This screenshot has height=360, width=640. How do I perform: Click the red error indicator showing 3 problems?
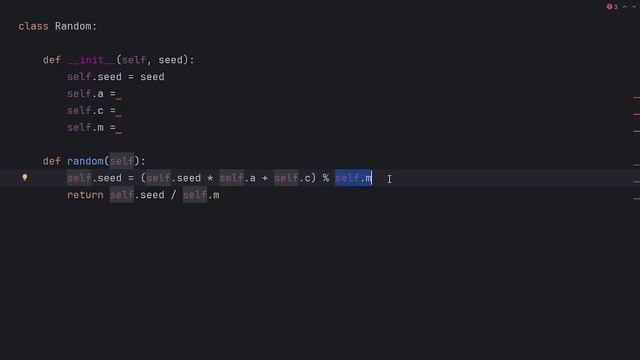[x=612, y=7]
